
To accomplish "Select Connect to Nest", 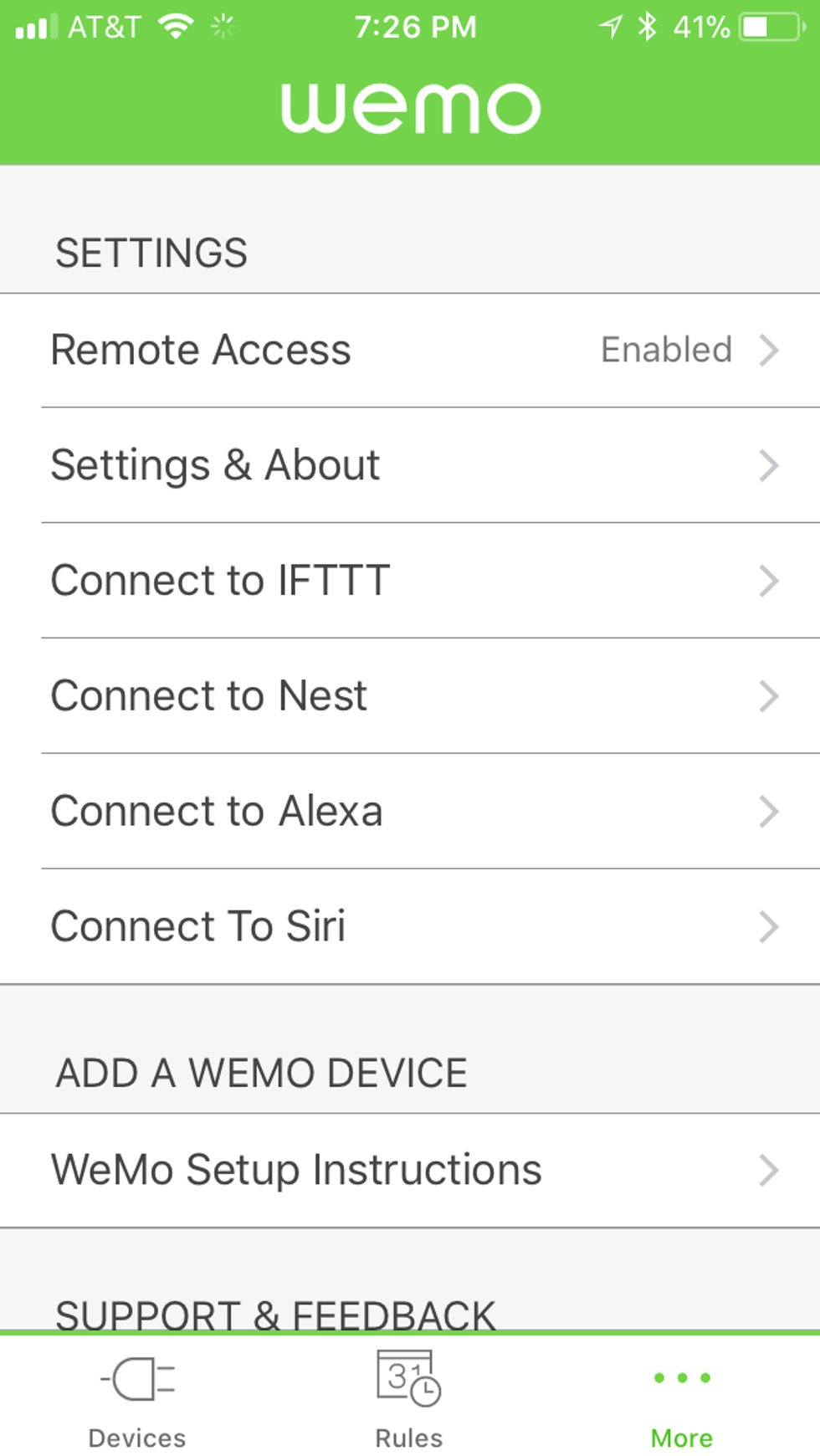I will (209, 696).
